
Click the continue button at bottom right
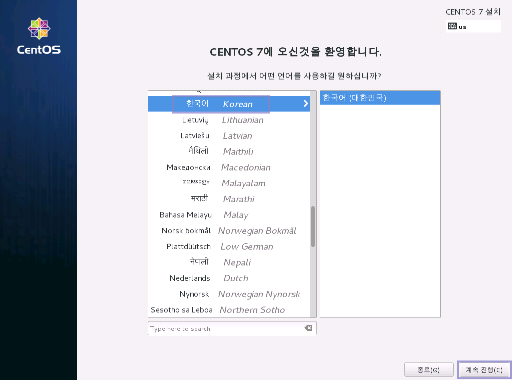click(484, 370)
